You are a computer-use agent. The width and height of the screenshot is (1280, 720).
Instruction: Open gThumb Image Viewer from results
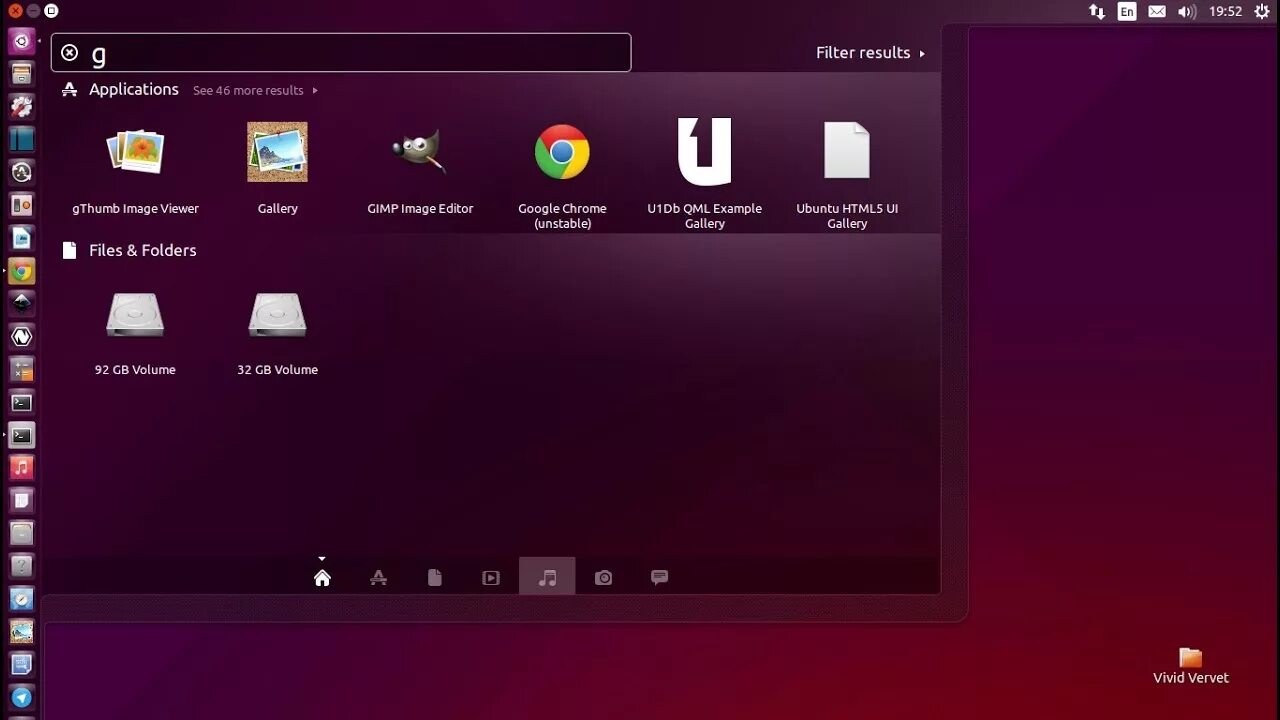(x=135, y=168)
